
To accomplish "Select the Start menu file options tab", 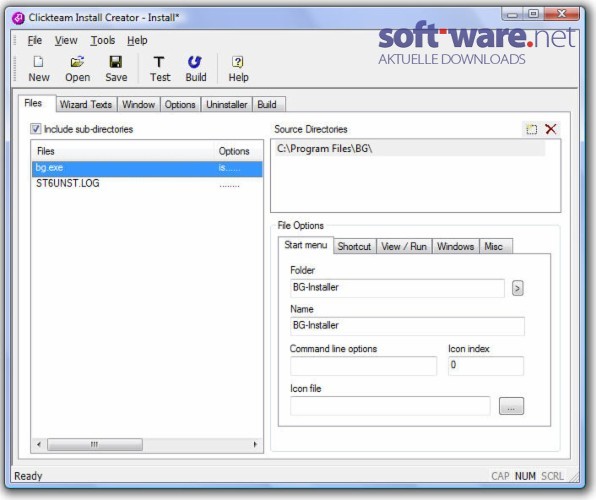I will [x=306, y=245].
